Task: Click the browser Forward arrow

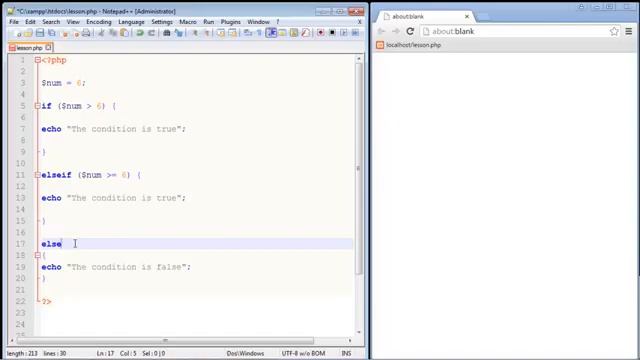Action: (396, 31)
